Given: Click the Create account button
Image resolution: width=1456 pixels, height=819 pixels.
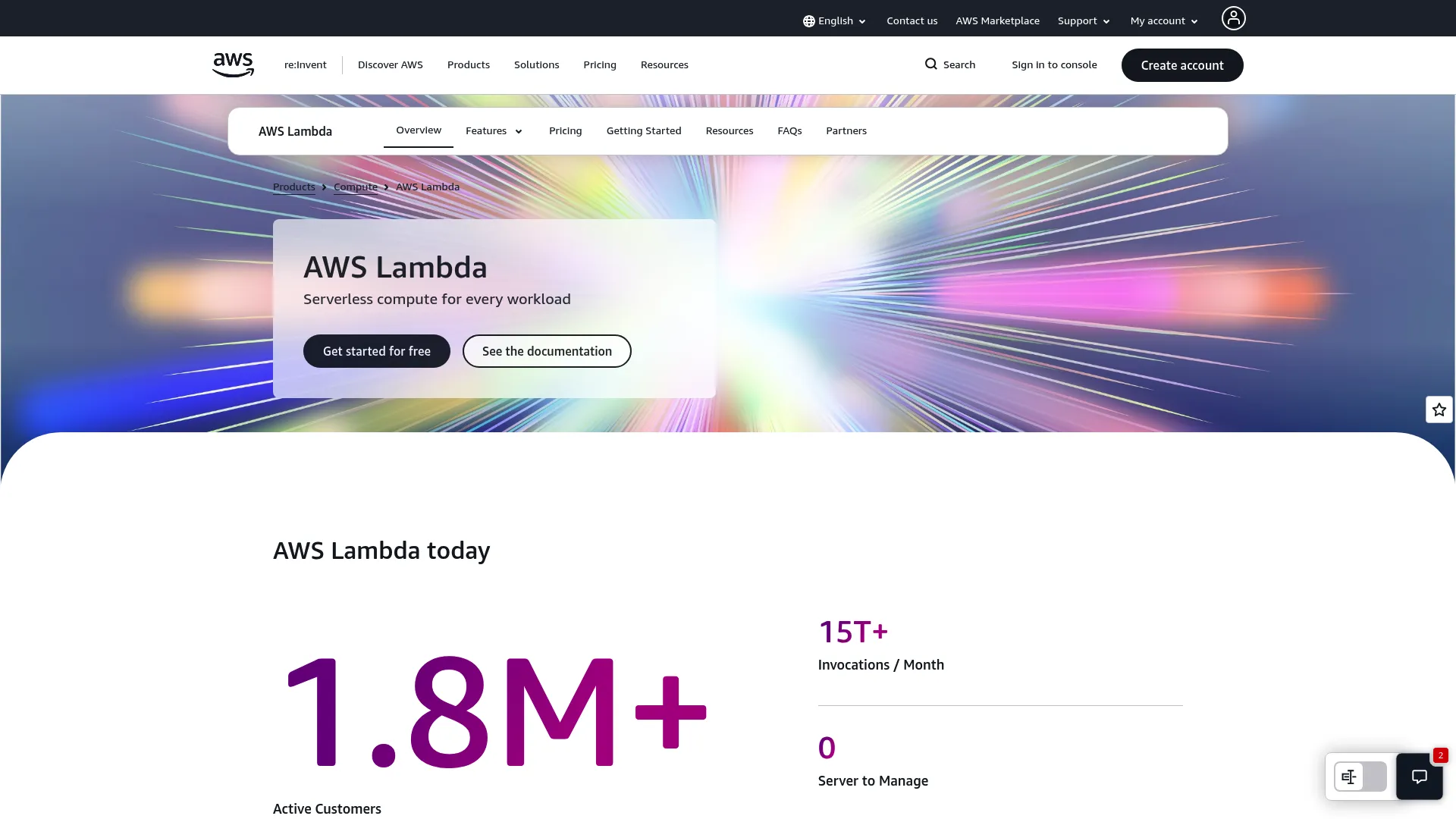Looking at the screenshot, I should click(x=1182, y=65).
